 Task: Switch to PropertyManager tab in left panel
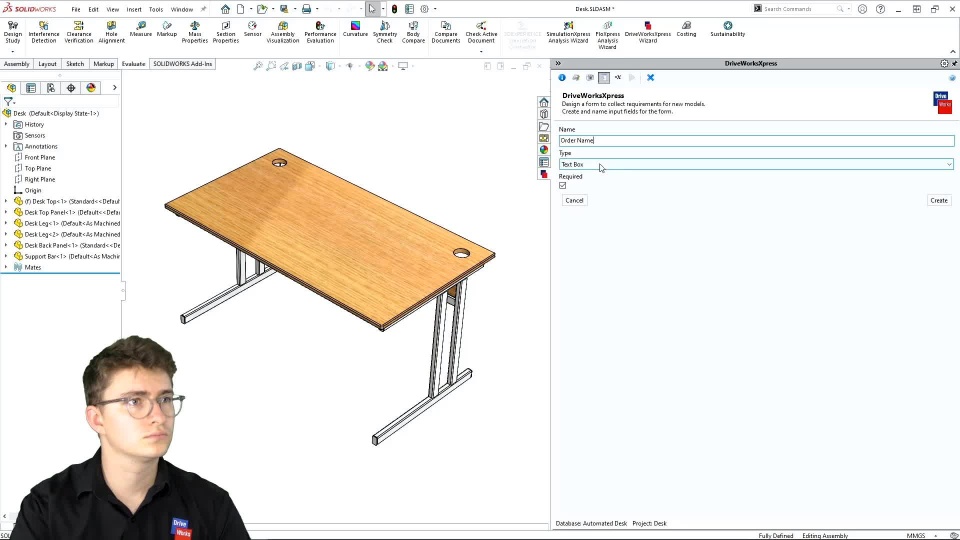31,88
